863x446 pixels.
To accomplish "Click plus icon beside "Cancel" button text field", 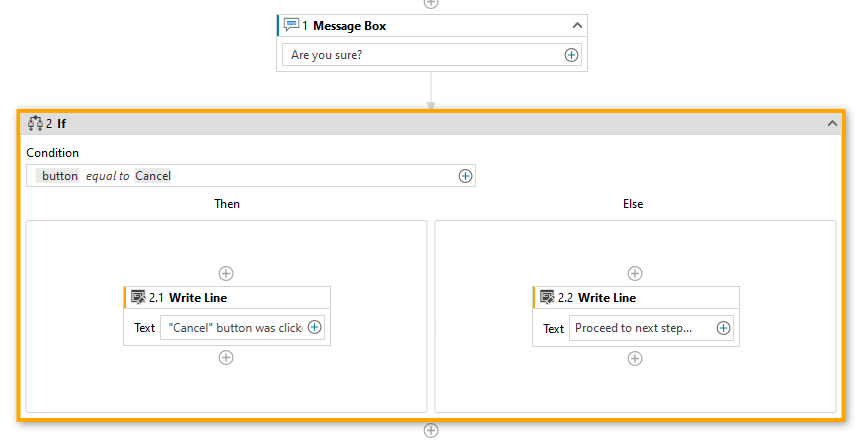I will pyautogui.click(x=315, y=327).
